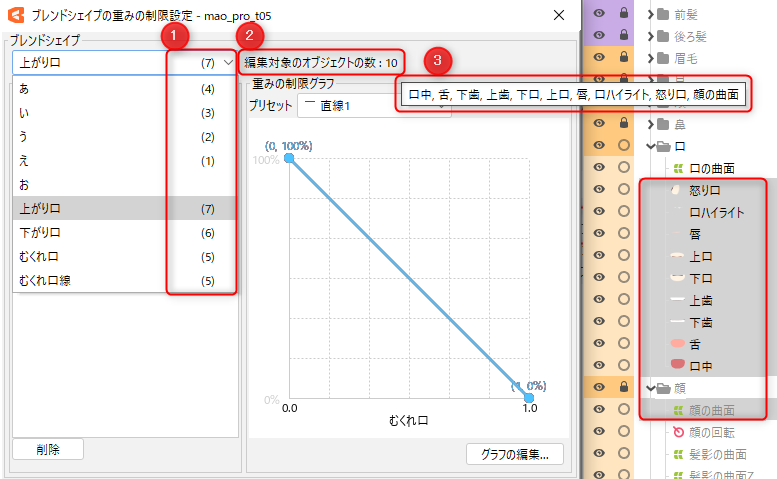The image size is (777, 479).
Task: Click the 口中 art mesh thumbnail icon
Action: tap(678, 365)
